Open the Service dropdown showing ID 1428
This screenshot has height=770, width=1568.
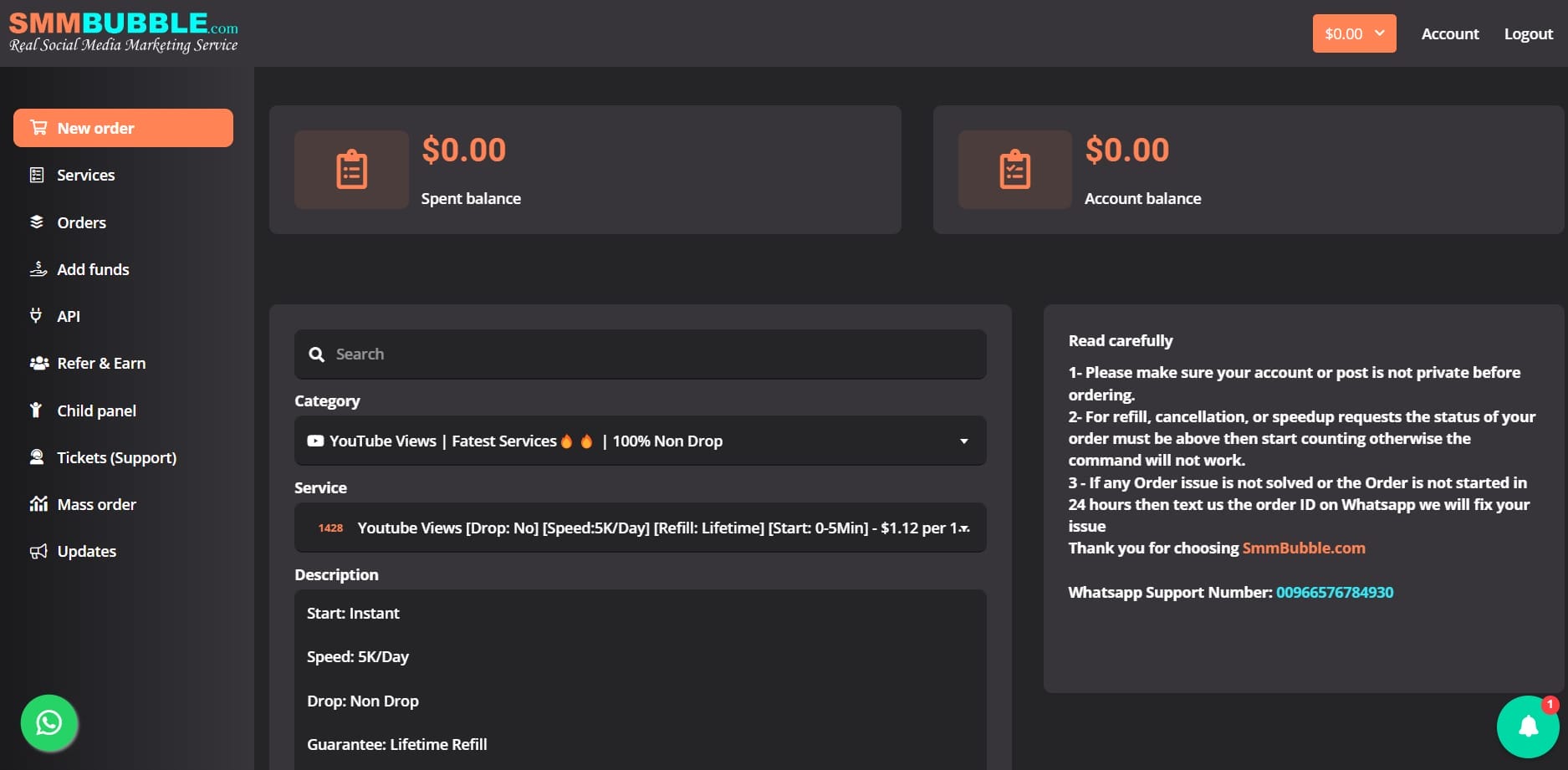pyautogui.click(x=640, y=528)
